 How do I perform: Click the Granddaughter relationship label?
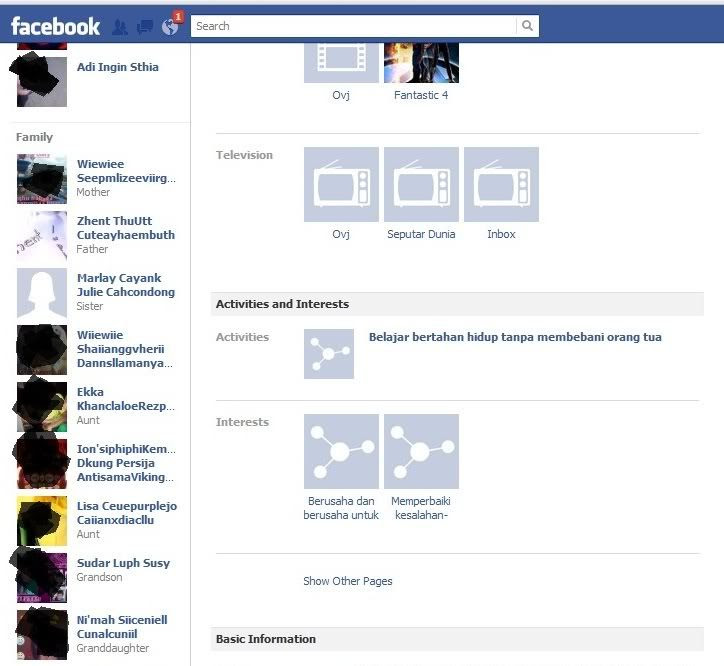[x=113, y=648]
